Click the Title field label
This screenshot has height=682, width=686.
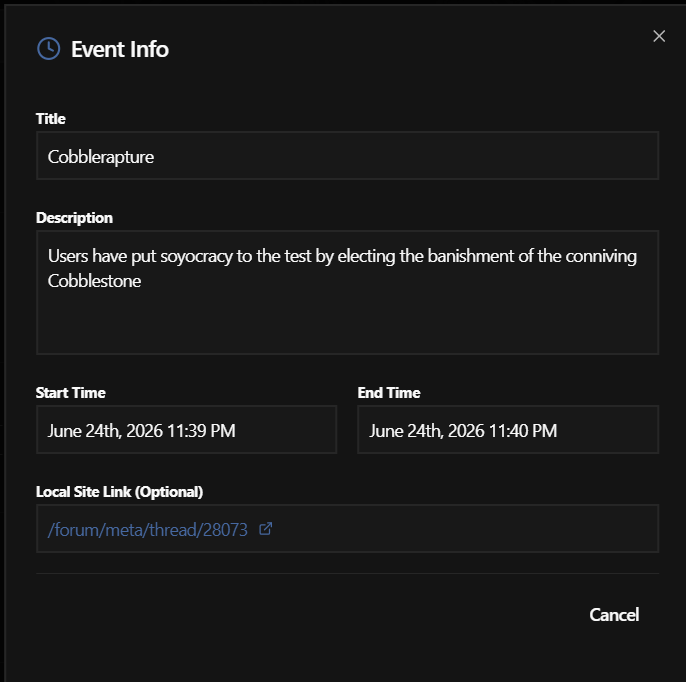coord(51,119)
